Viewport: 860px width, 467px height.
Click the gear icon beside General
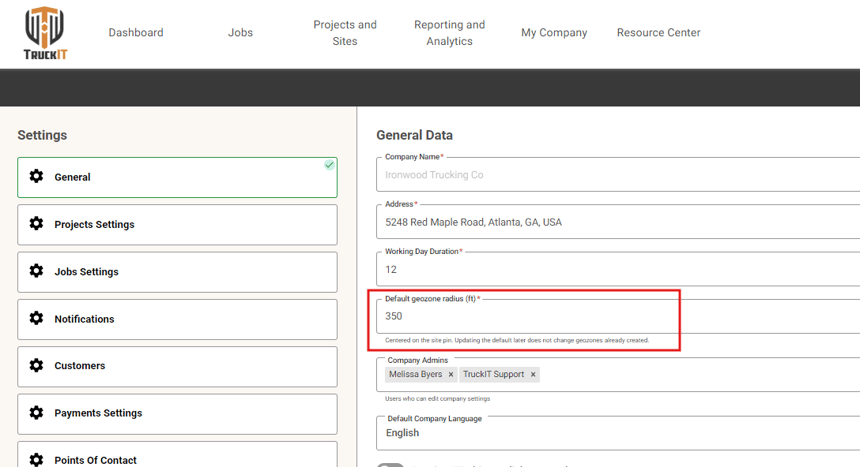(36, 176)
